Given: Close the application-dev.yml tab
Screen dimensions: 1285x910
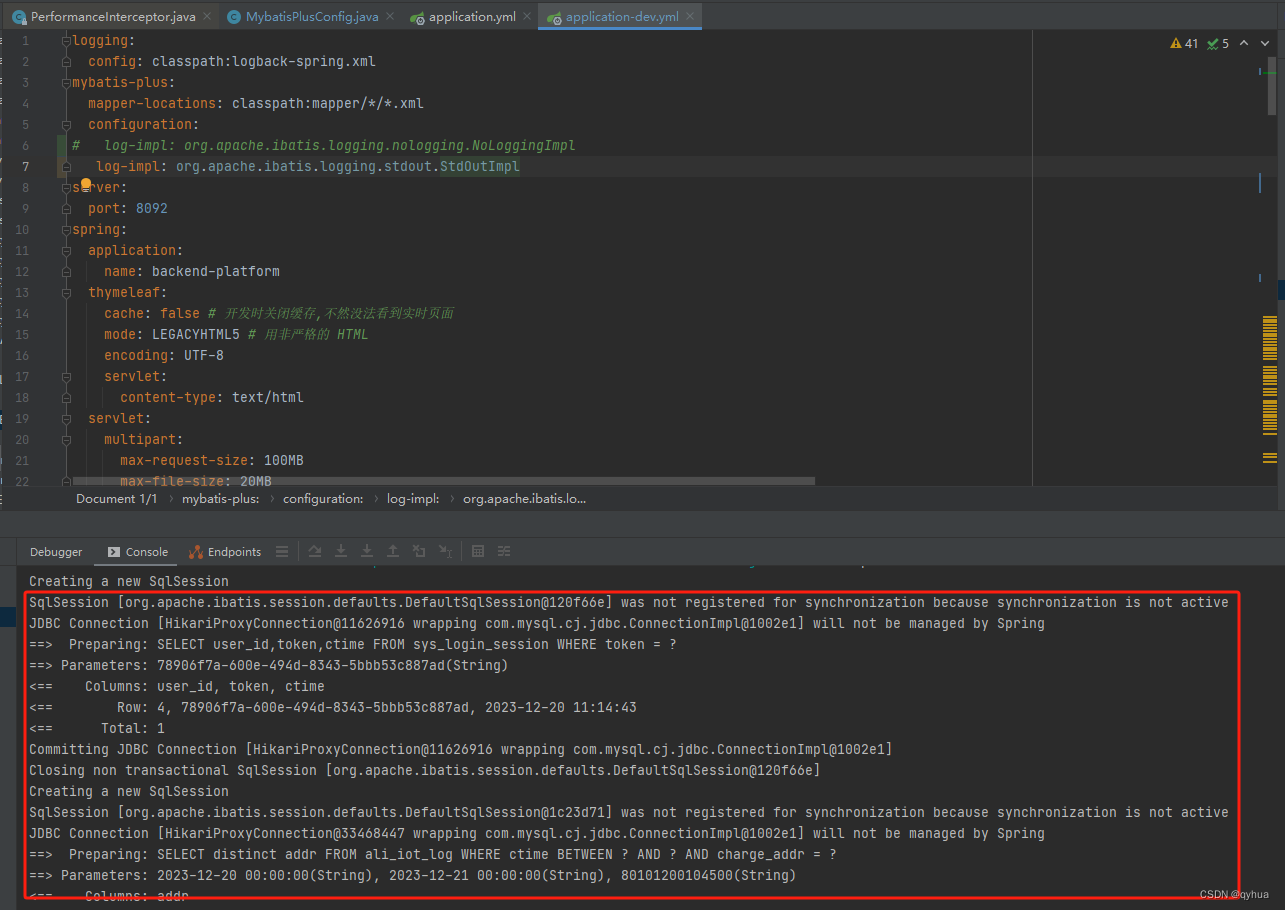Looking at the screenshot, I should tap(689, 17).
